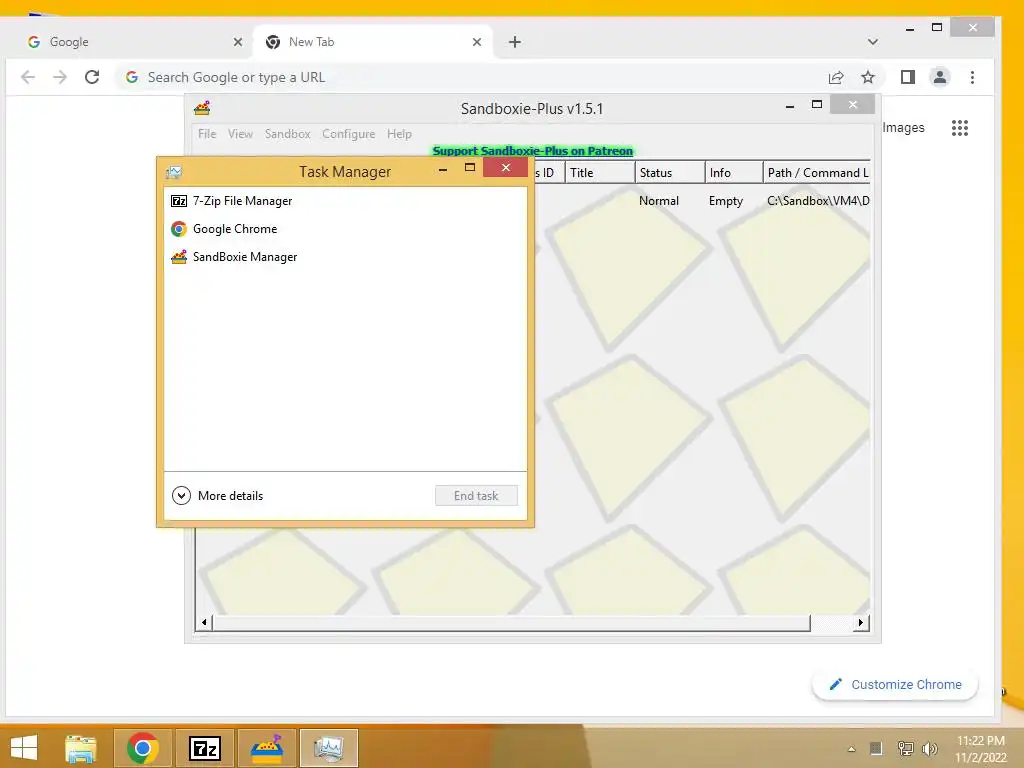The image size is (1024, 768).
Task: Show hidden system tray icons
Action: coord(852,749)
